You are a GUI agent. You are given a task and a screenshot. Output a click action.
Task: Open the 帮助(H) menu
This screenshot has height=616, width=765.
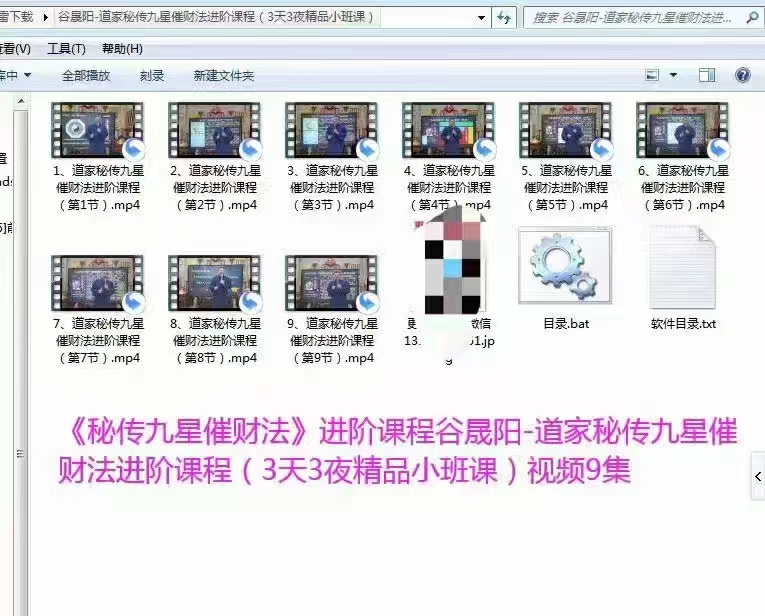tap(122, 49)
